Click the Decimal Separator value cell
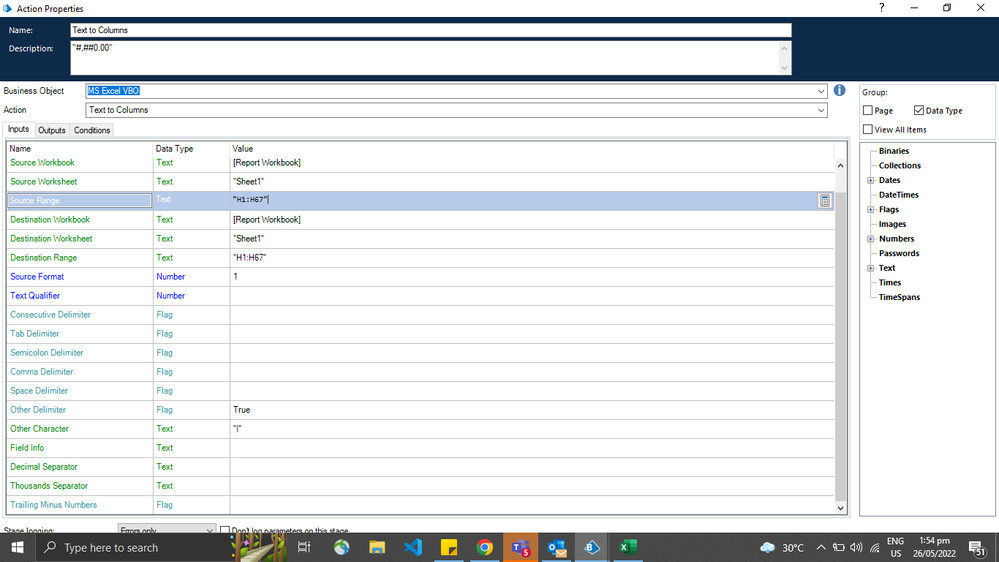 [531, 467]
